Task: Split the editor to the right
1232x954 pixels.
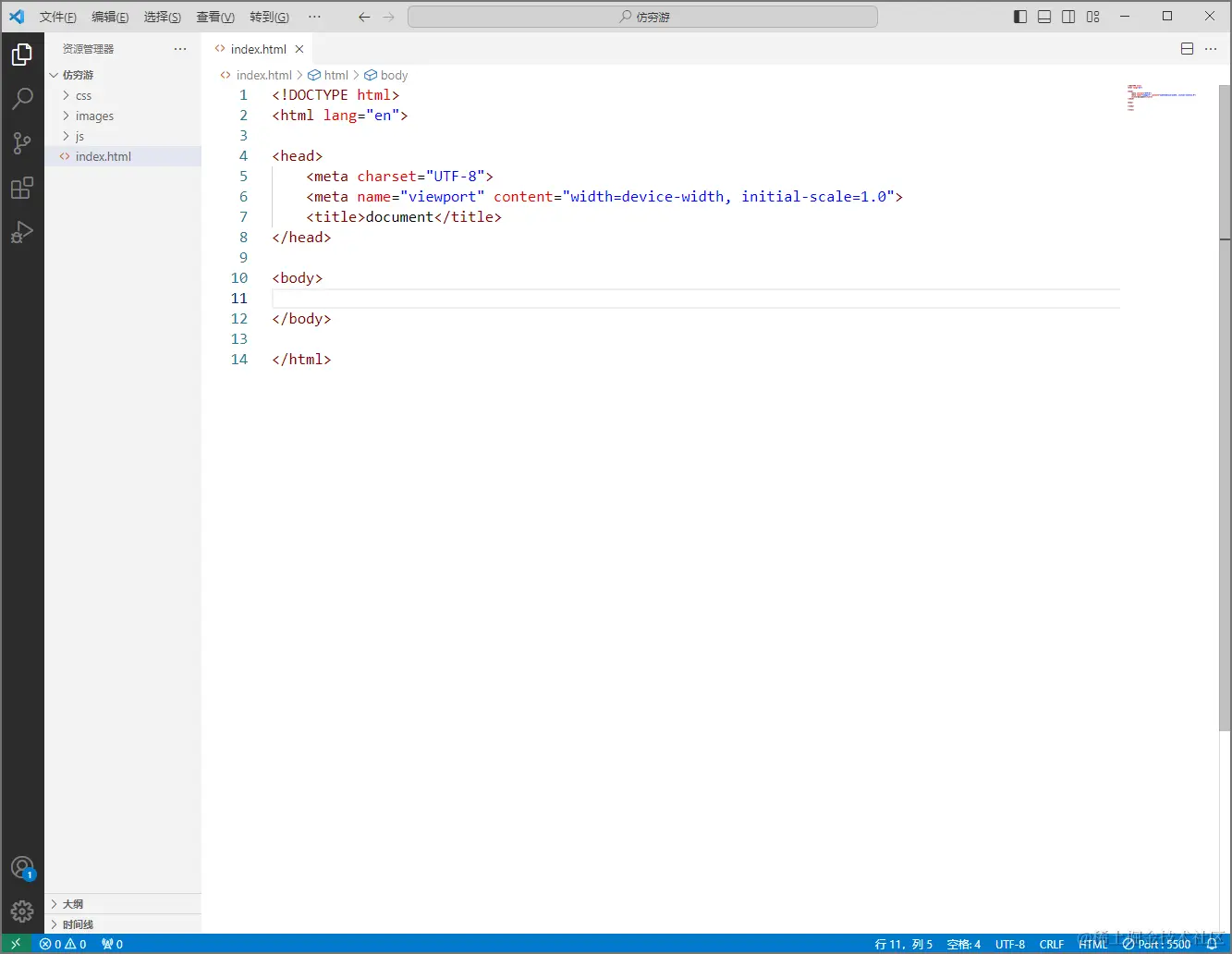Action: point(1188,49)
